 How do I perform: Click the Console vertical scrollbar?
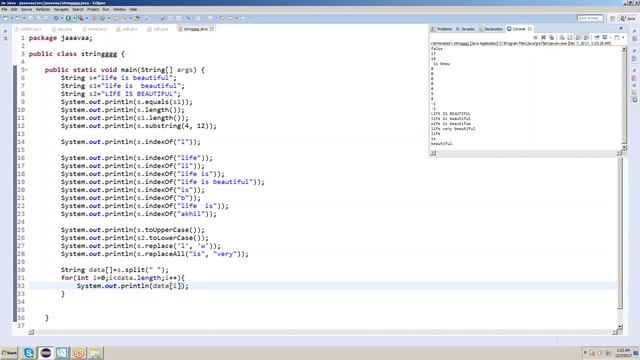coord(624,98)
